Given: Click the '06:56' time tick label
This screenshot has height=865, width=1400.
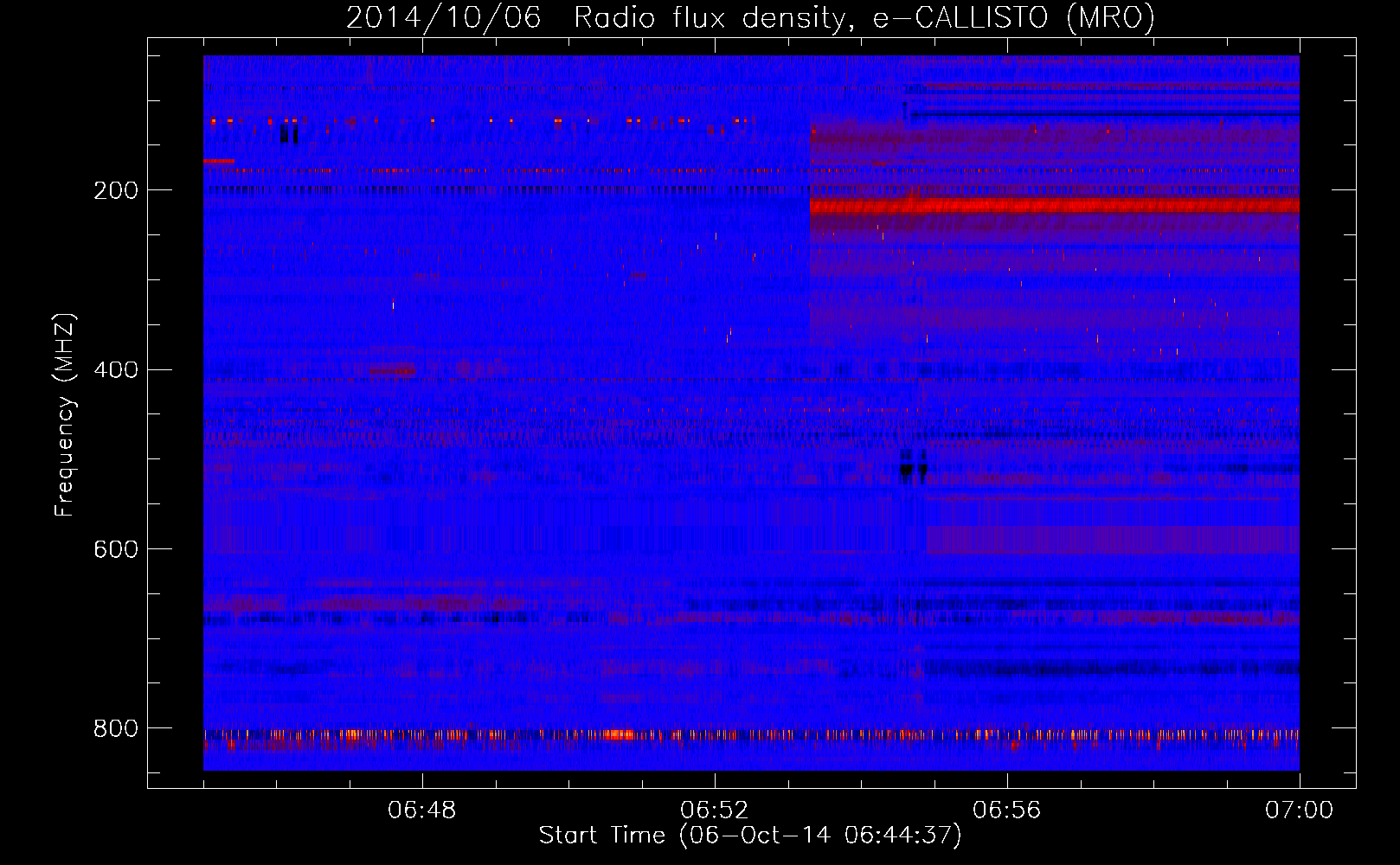Looking at the screenshot, I should tap(1007, 811).
